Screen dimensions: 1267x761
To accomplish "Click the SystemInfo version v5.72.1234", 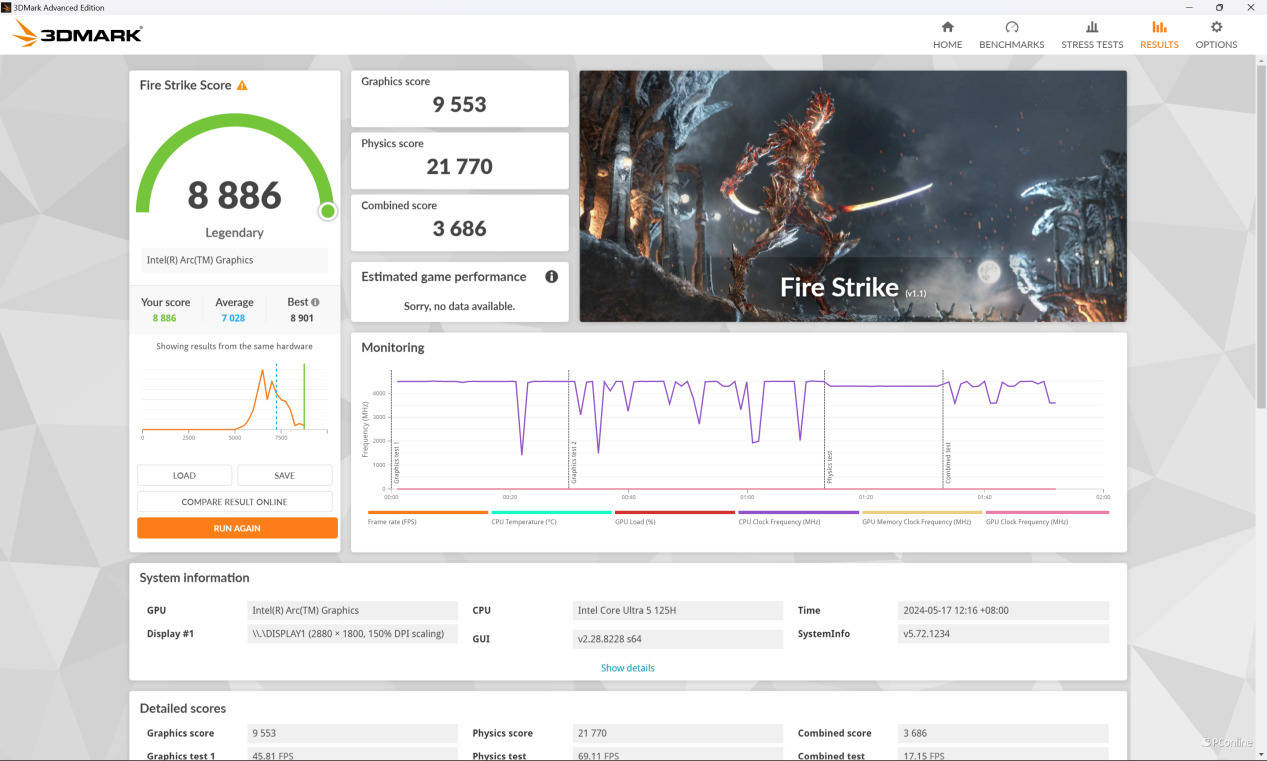I will point(1003,634).
